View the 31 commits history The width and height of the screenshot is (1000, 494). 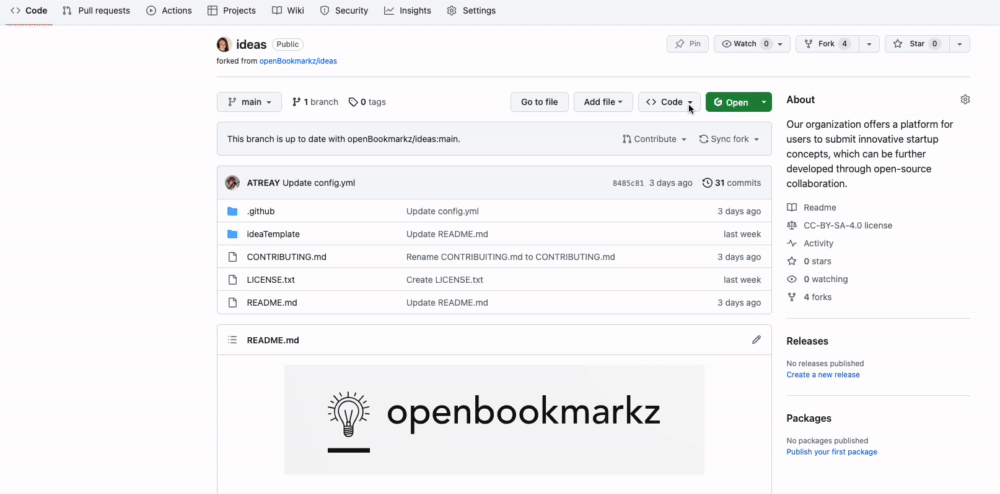732,183
